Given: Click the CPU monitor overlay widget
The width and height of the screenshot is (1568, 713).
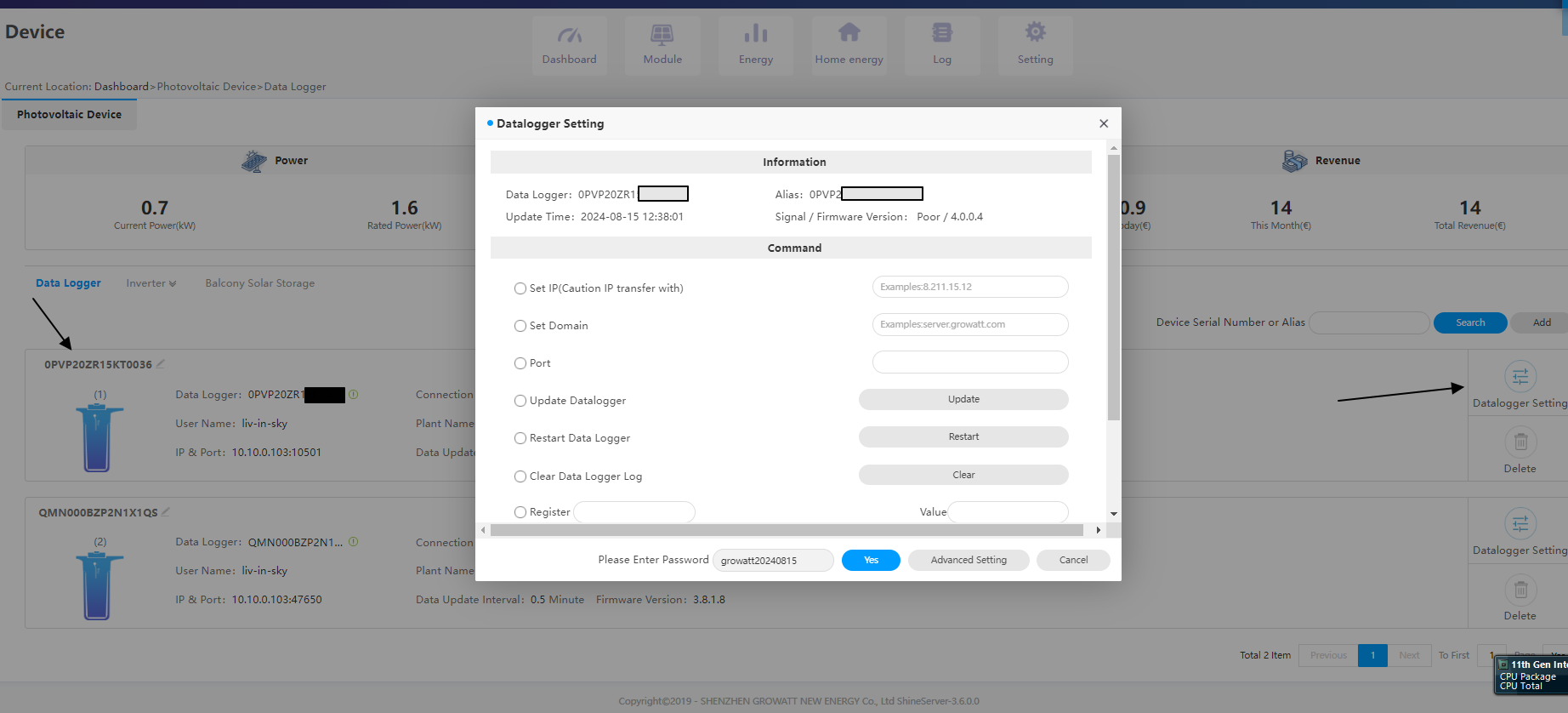Looking at the screenshot, I should [1531, 676].
